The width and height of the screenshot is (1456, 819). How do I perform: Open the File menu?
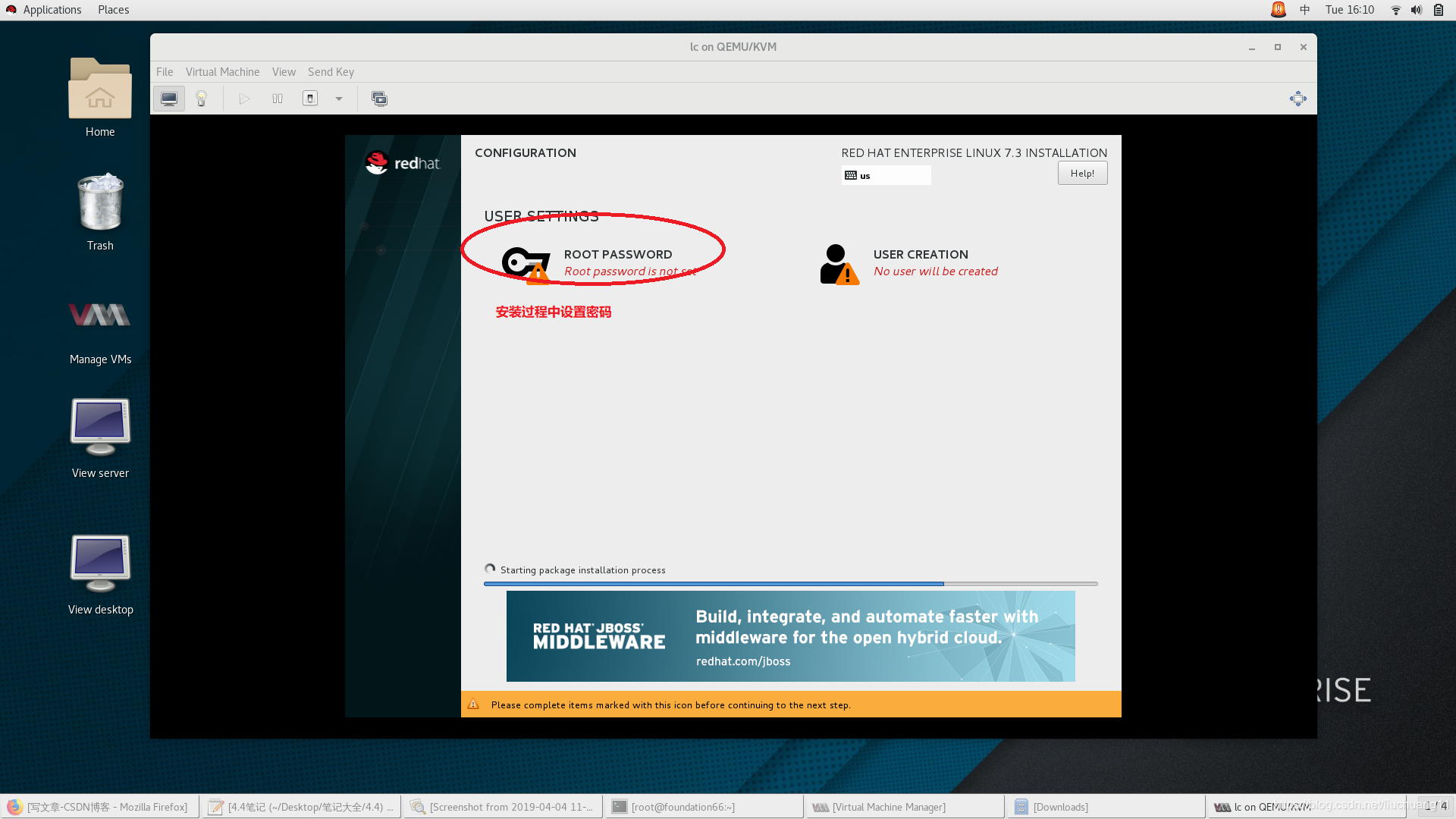point(165,72)
